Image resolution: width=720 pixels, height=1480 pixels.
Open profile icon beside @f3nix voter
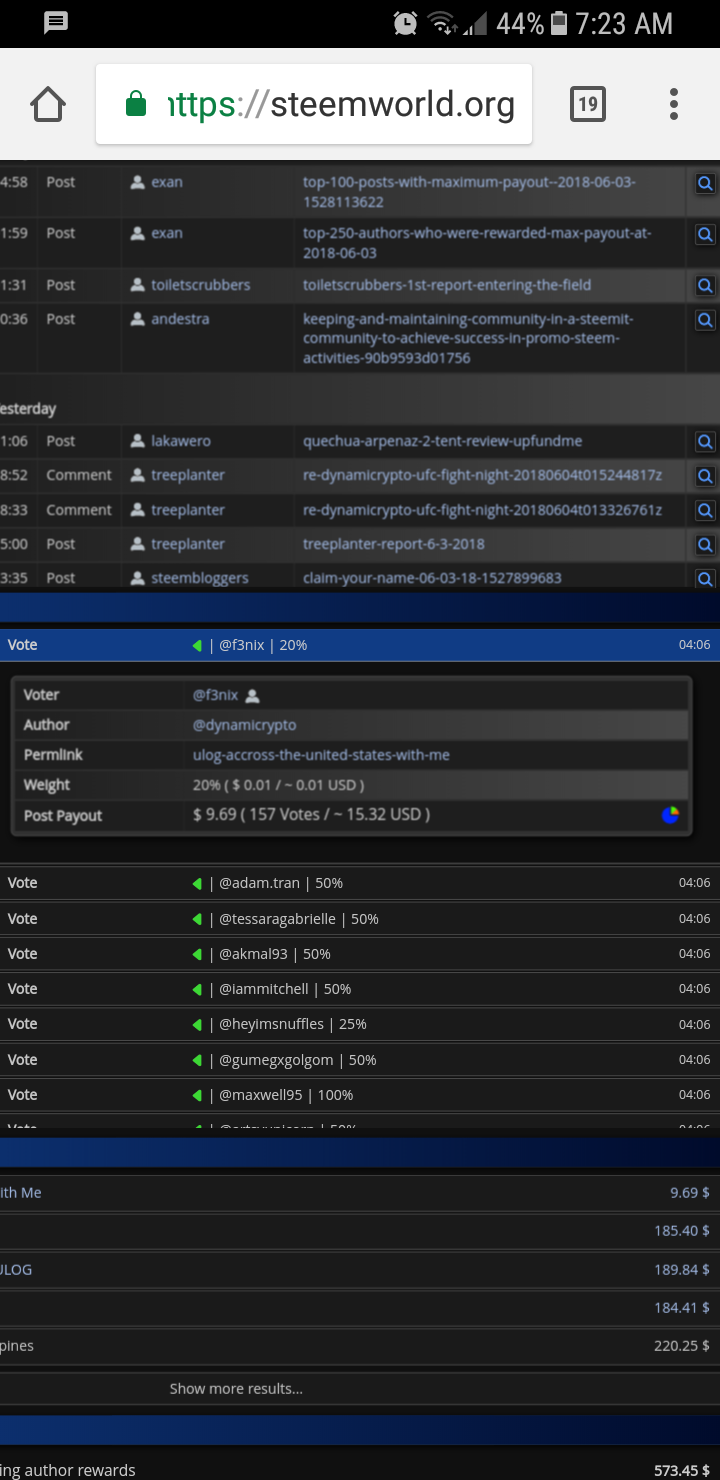(x=252, y=695)
